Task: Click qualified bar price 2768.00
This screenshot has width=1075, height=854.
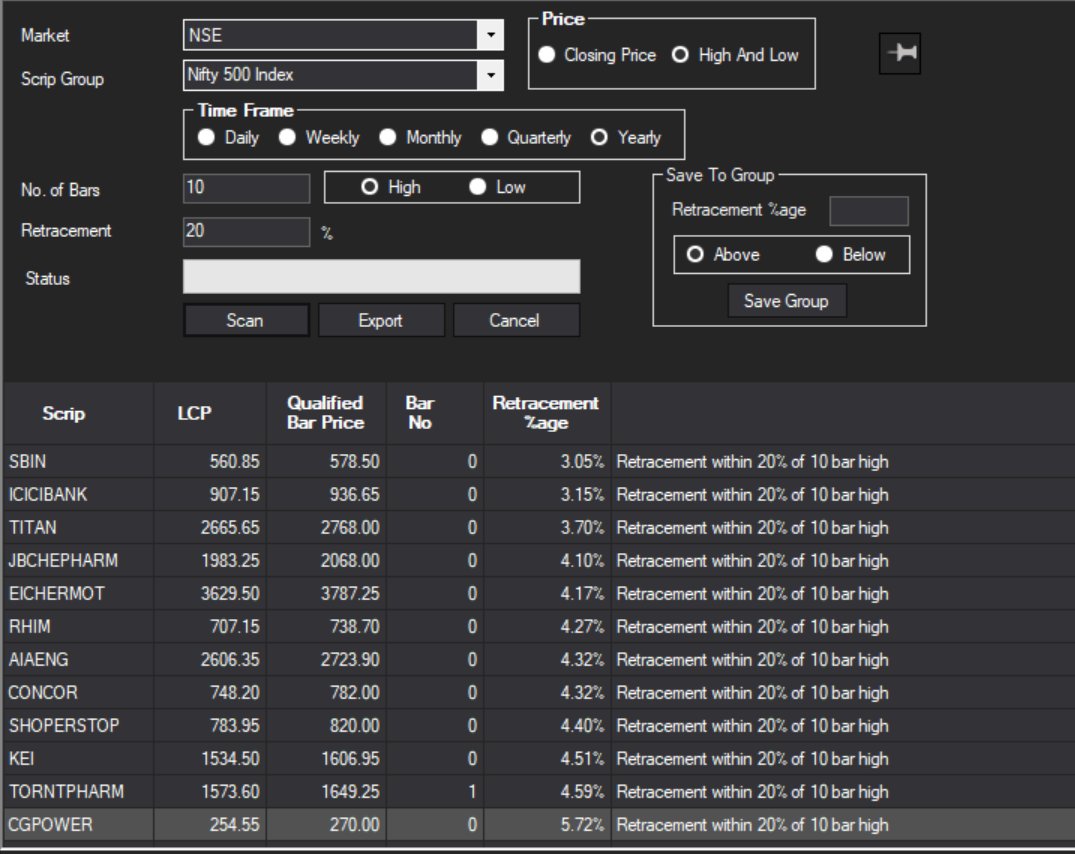Action: (x=350, y=528)
